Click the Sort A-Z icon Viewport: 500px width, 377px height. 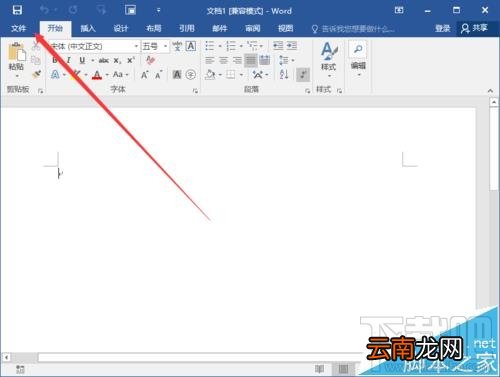pyautogui.click(x=284, y=74)
